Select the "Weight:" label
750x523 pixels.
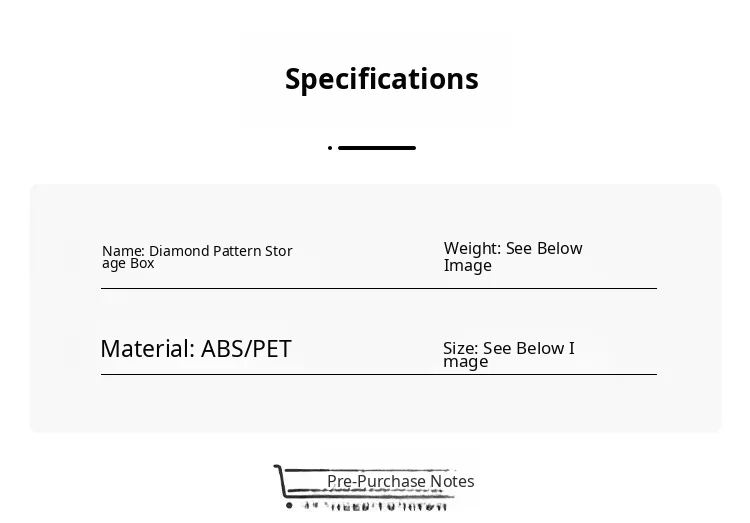coord(473,248)
